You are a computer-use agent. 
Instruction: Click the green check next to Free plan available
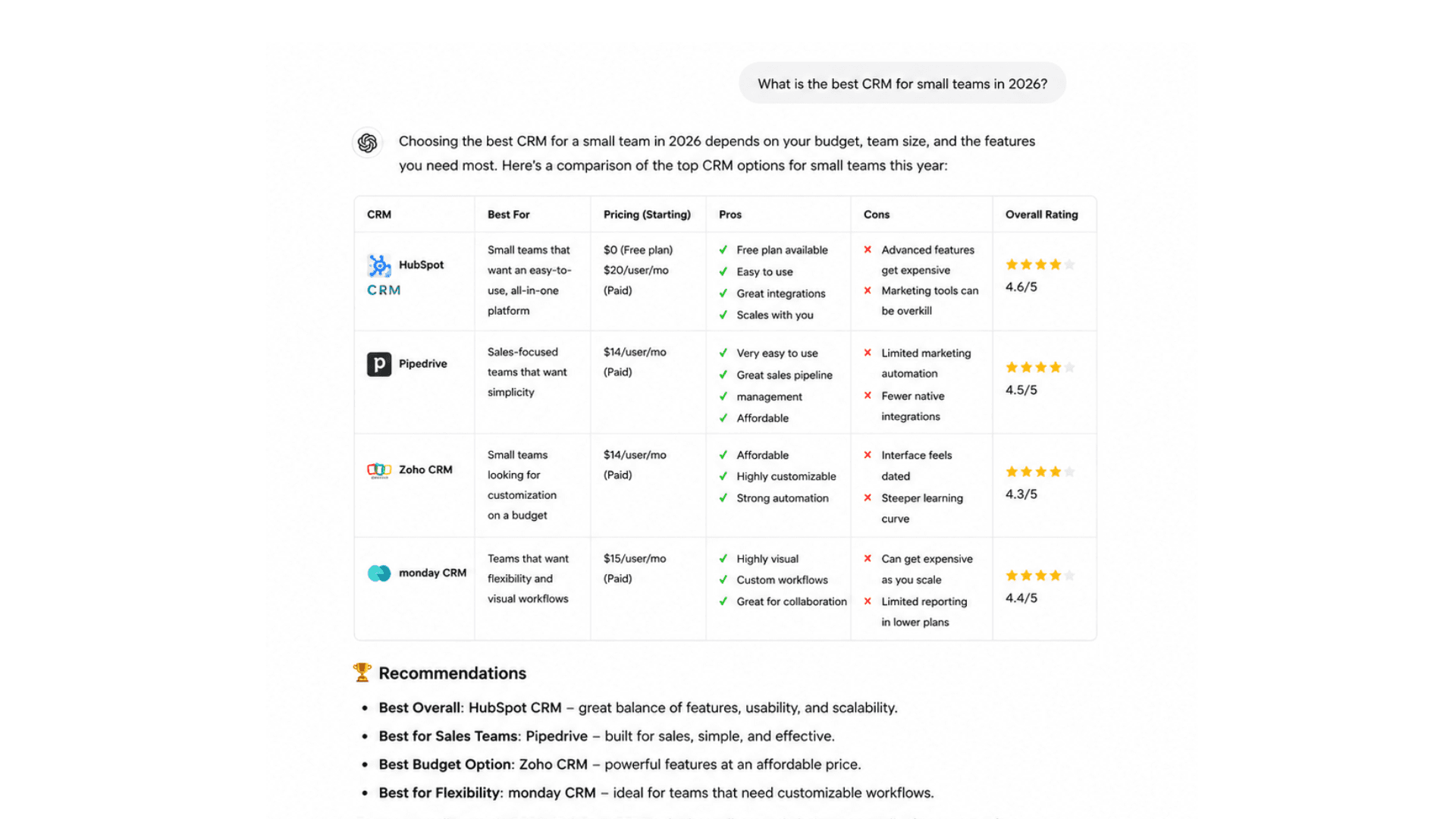pyautogui.click(x=723, y=249)
